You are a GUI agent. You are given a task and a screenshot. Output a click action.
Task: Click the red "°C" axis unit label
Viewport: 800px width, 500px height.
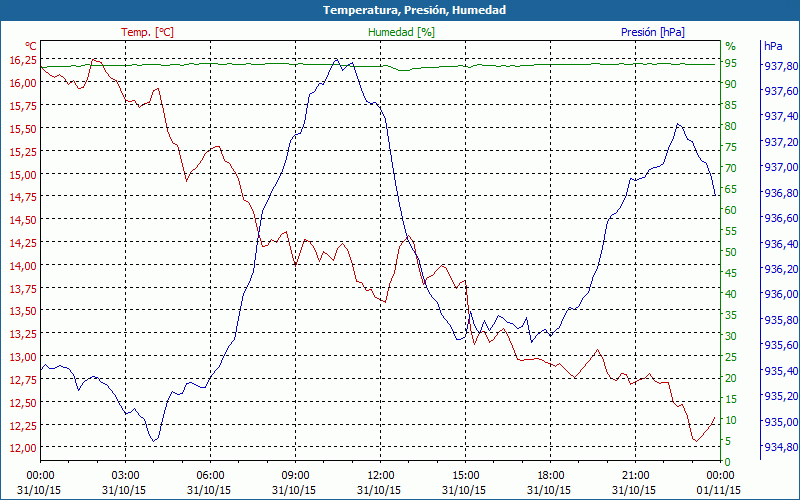click(30, 46)
